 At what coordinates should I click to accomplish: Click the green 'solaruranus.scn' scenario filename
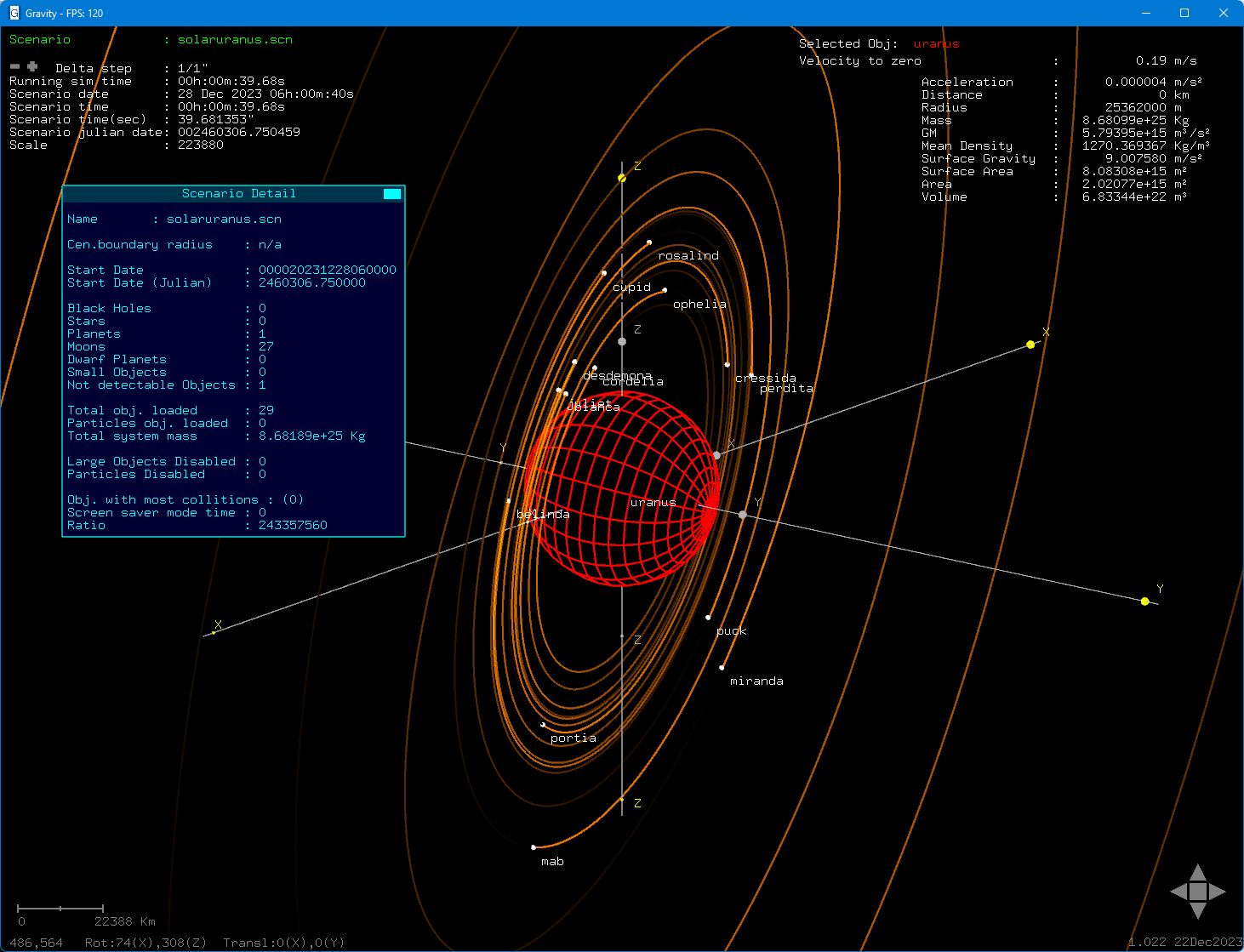[x=236, y=40]
